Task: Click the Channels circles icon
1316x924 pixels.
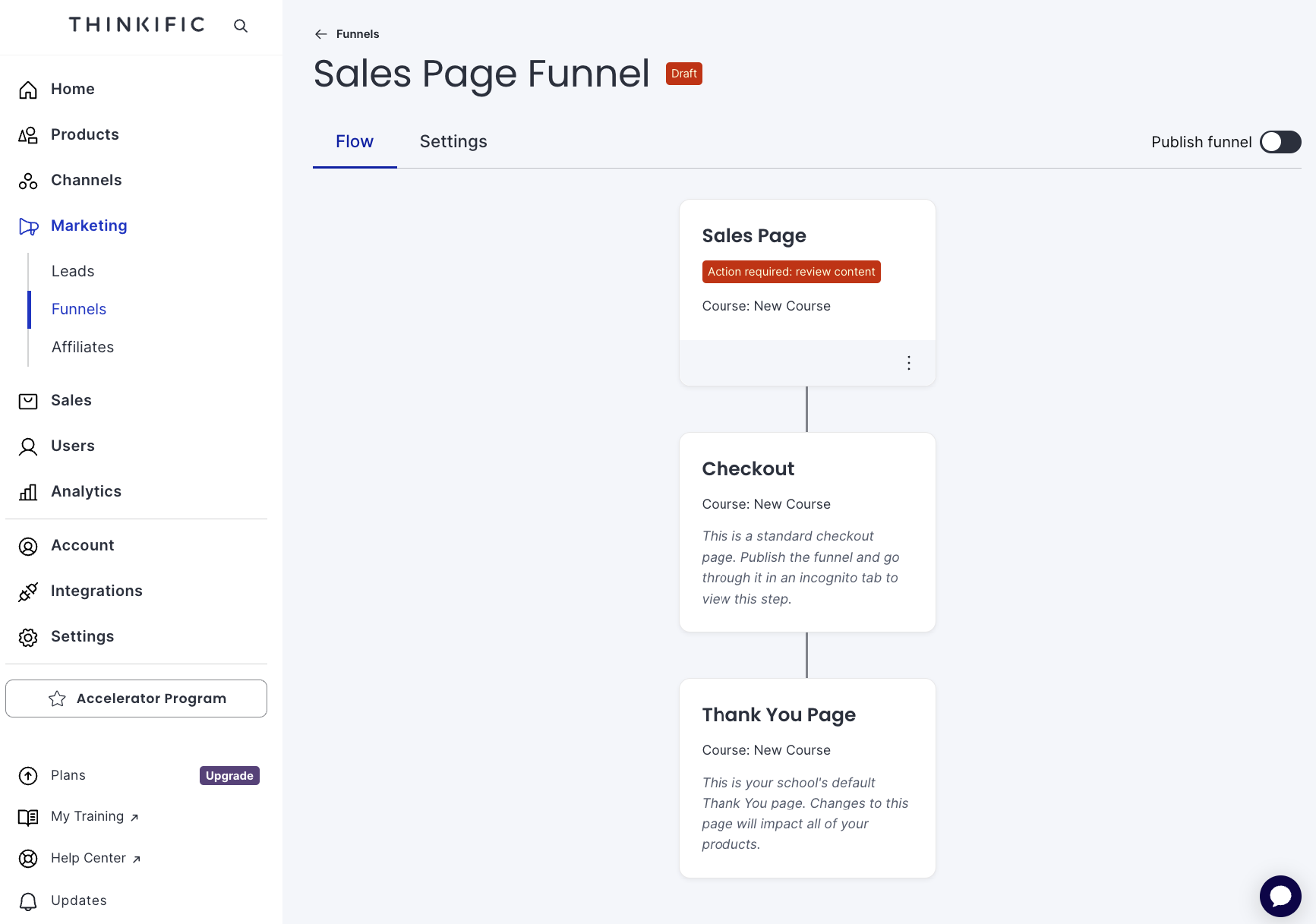Action: [x=28, y=181]
